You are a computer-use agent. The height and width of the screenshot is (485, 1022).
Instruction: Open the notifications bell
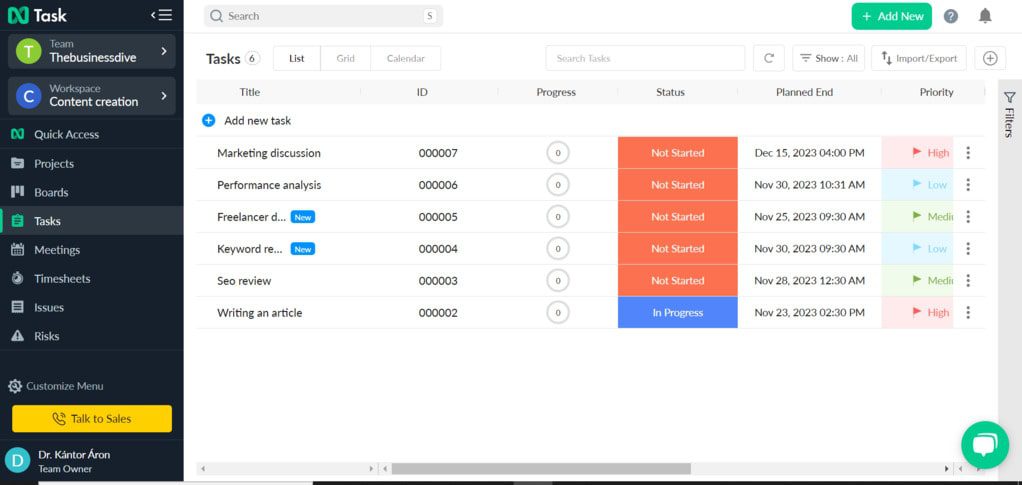click(985, 16)
